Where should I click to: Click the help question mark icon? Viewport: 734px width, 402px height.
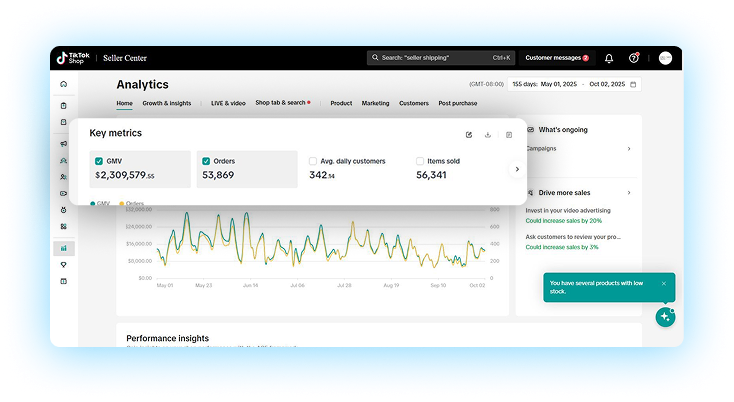[x=634, y=58]
